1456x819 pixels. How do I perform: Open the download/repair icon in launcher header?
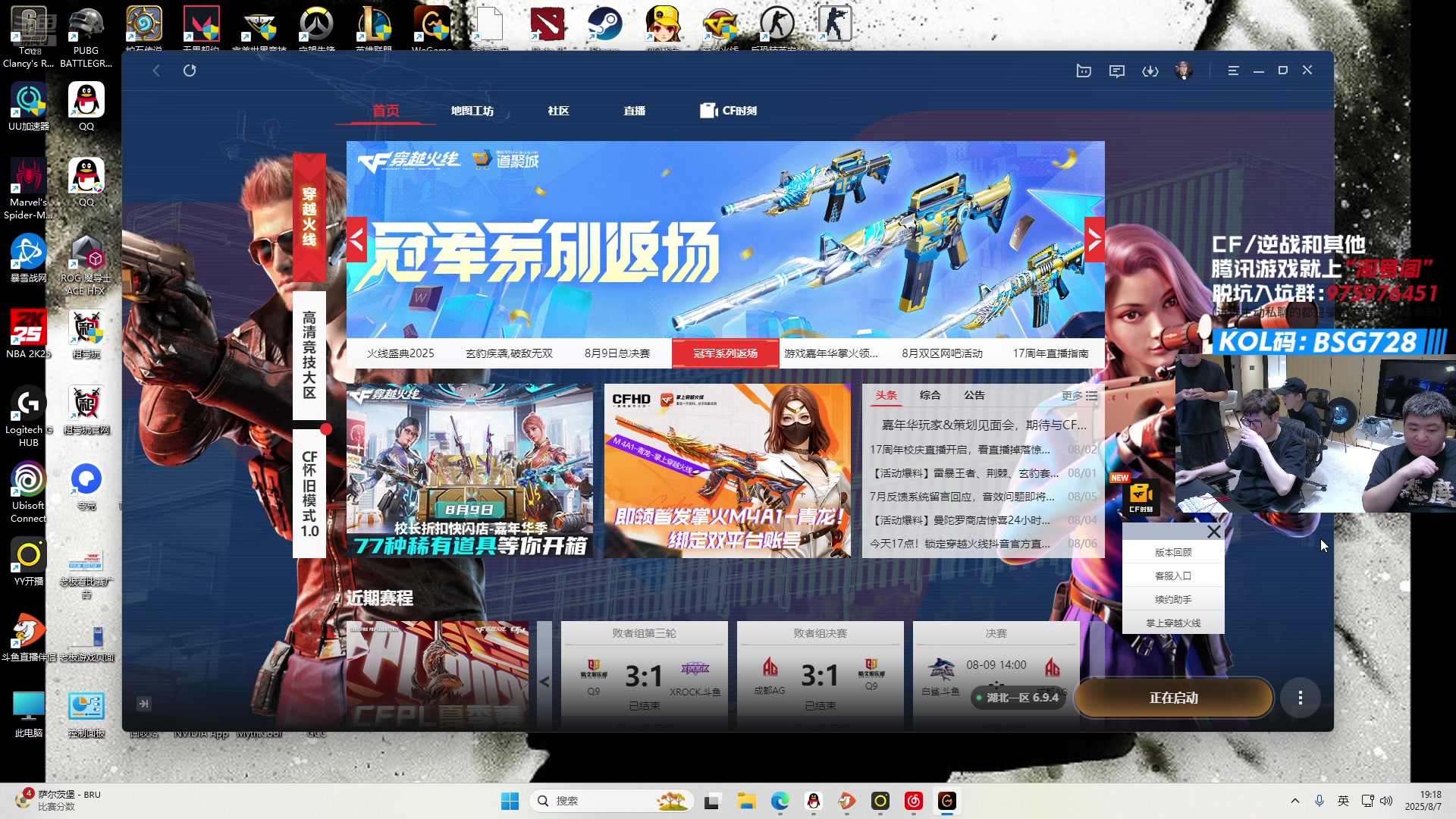click(1150, 71)
